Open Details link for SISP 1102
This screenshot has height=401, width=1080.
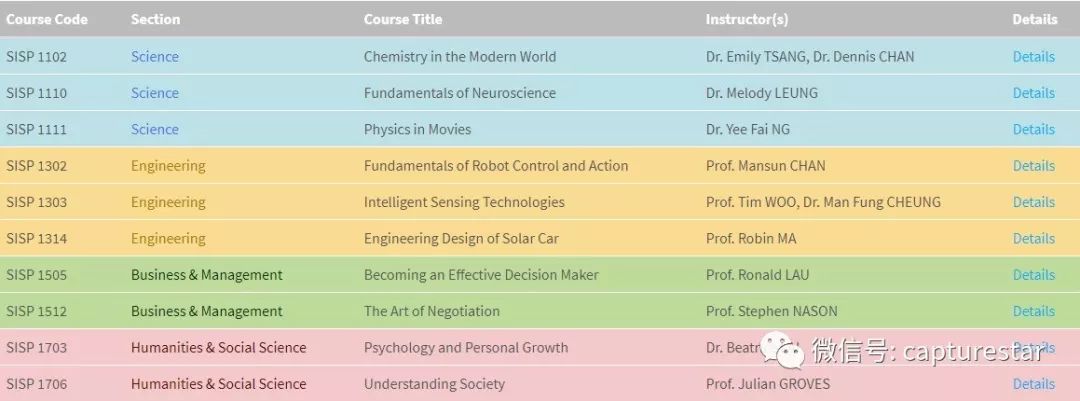point(1033,57)
